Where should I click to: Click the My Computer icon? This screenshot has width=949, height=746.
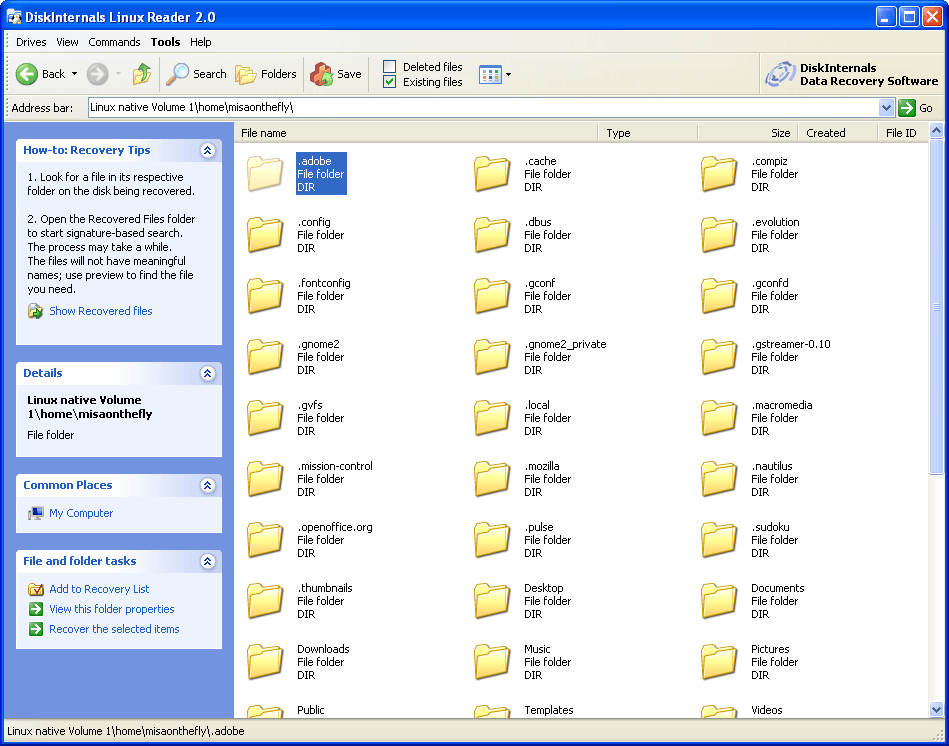36,513
